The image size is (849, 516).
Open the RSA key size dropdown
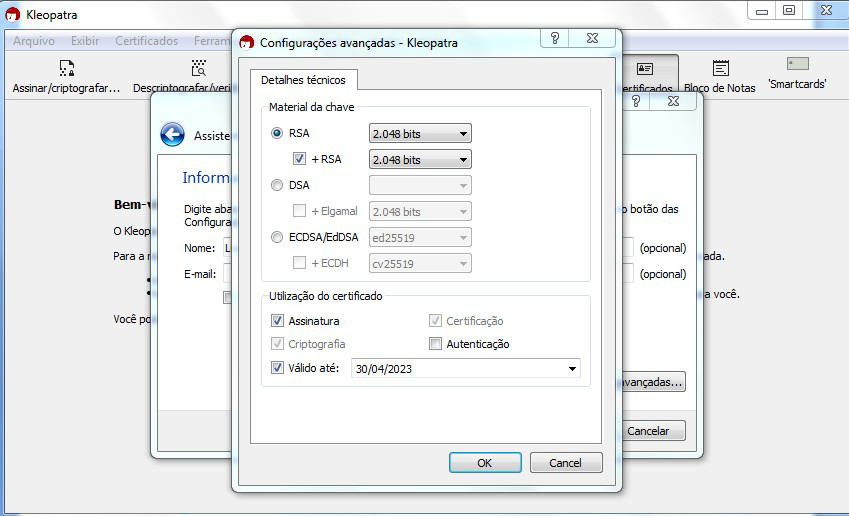pos(420,134)
